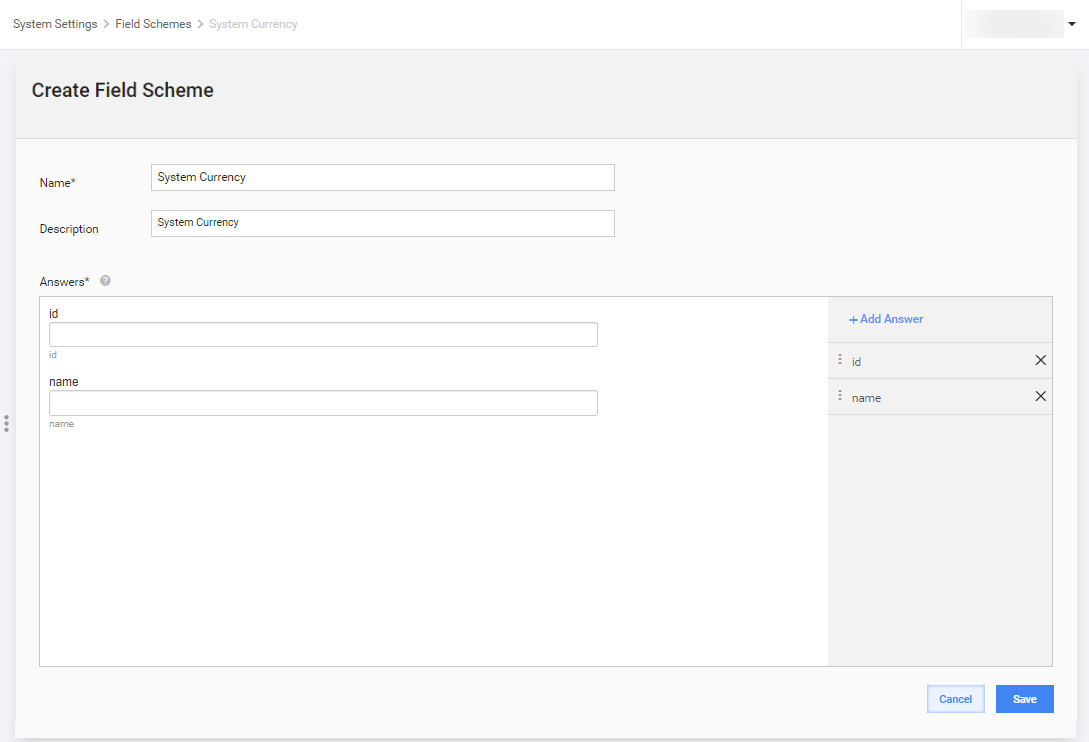Screen dimensions: 1089x742
Task: Cancel creating the field scheme
Action: coord(956,699)
